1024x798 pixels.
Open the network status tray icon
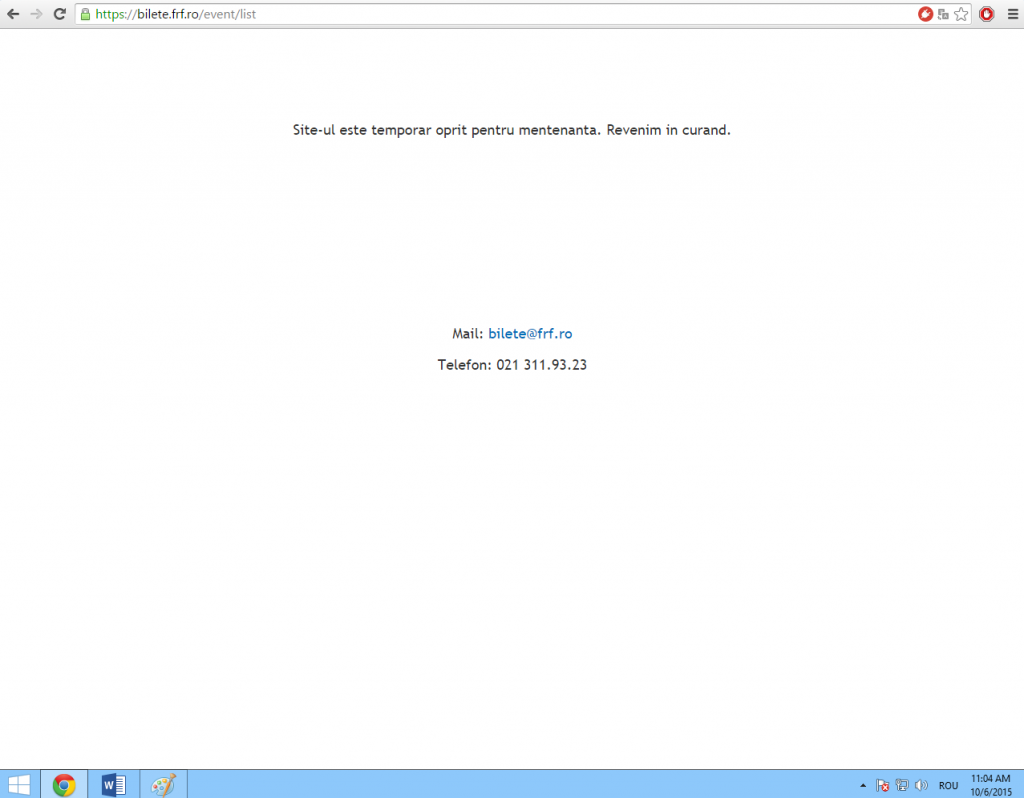click(901, 785)
